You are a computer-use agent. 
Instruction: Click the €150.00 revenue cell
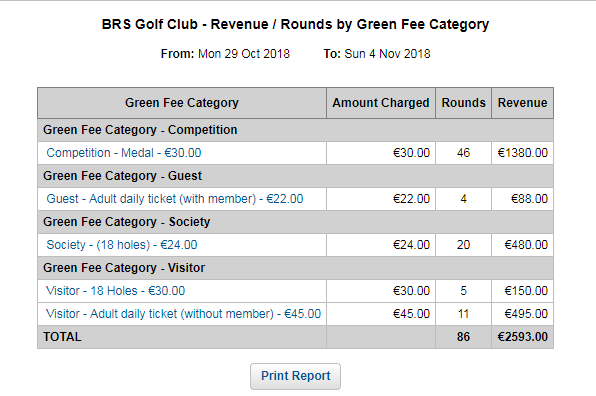click(523, 291)
